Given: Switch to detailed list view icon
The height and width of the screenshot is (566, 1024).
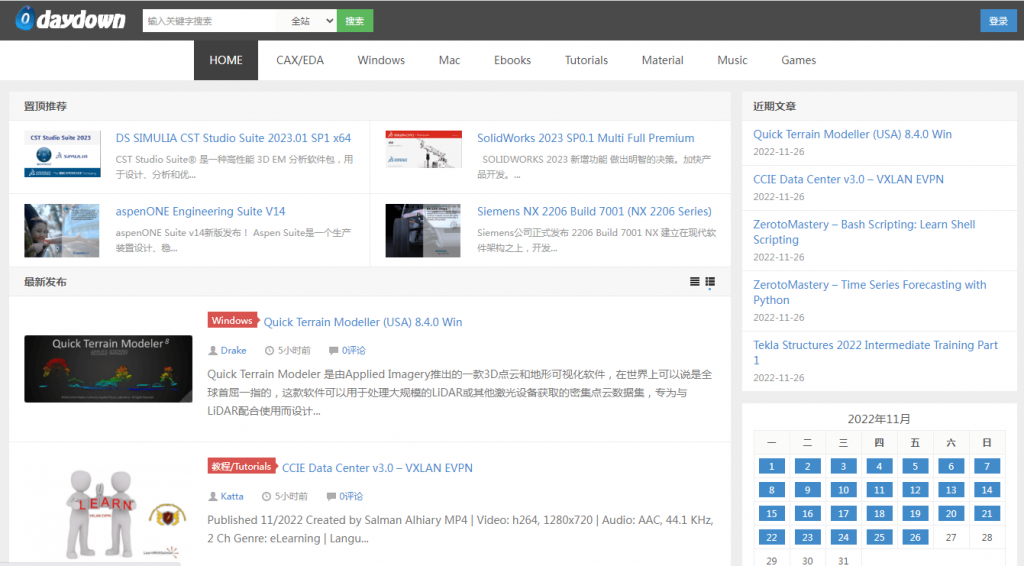Looking at the screenshot, I should point(710,281).
